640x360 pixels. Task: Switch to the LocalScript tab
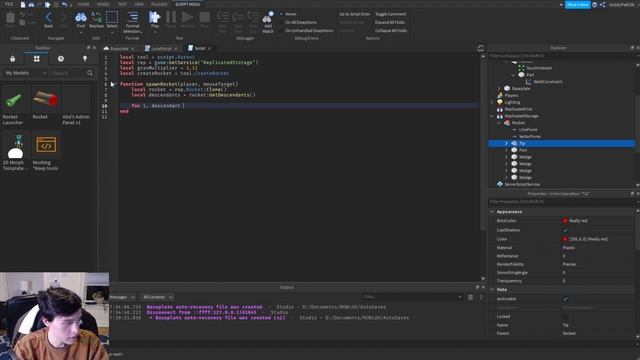pos(161,49)
